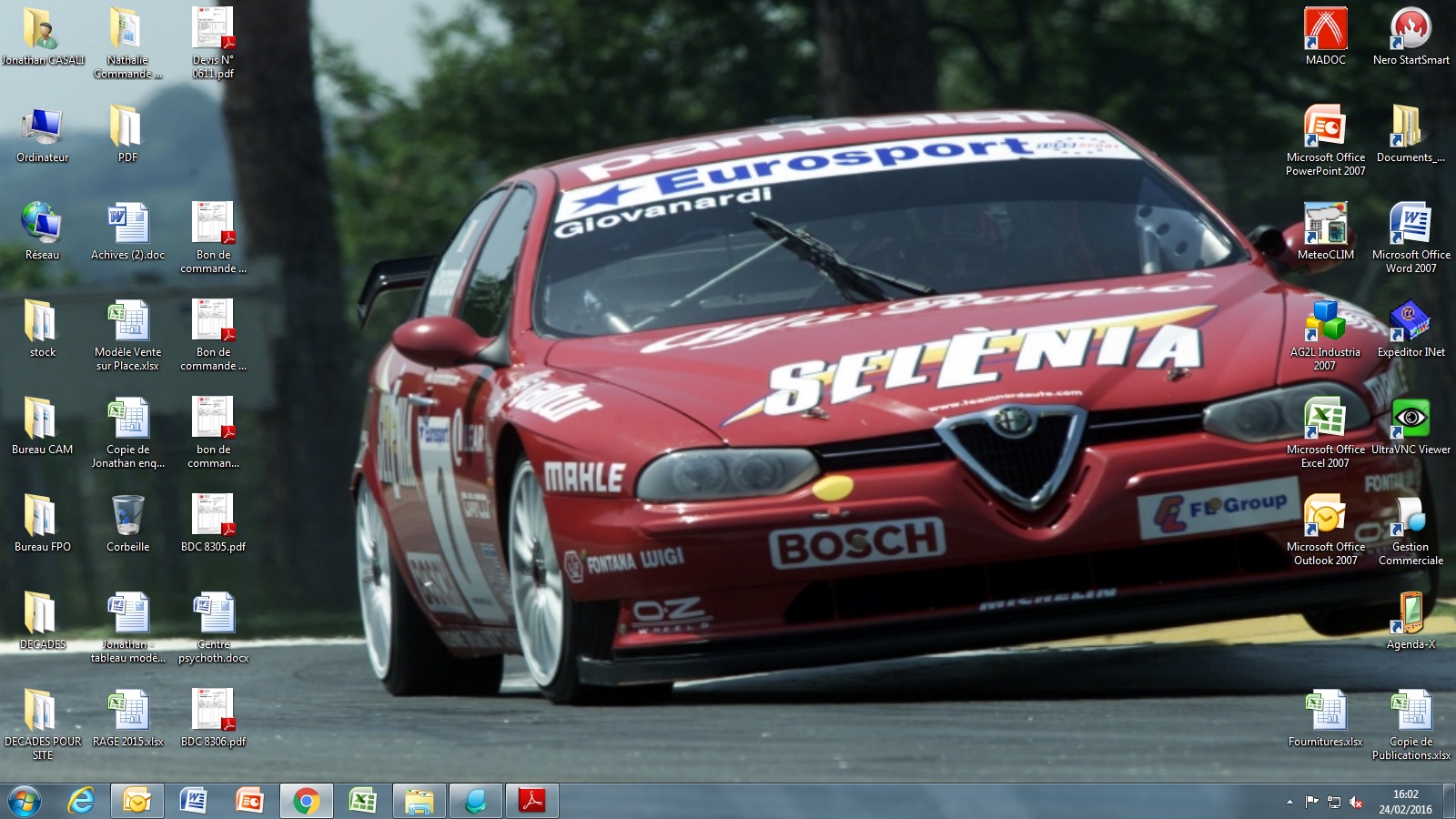The image size is (1456, 819).
Task: Launch Microsoft Office Excel 2007 shortcut
Action: pyautogui.click(x=1325, y=432)
